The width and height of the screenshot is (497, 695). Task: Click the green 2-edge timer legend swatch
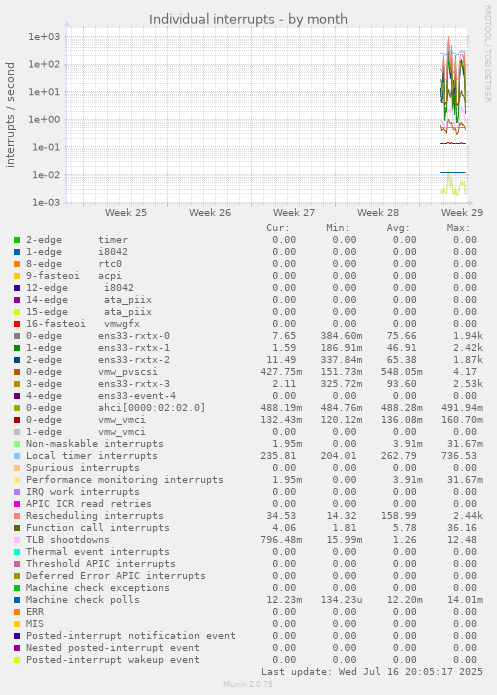click(x=17, y=240)
